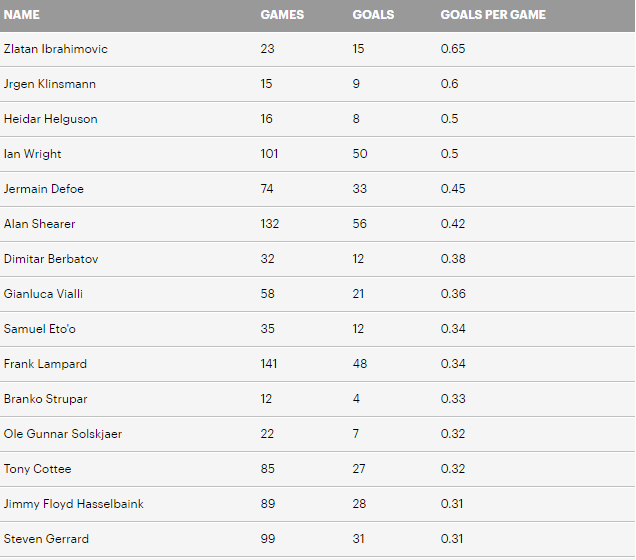Select Jimmy Floyd Hasselbaink's name
Image resolution: width=636 pixels, height=560 pixels.
(74, 504)
